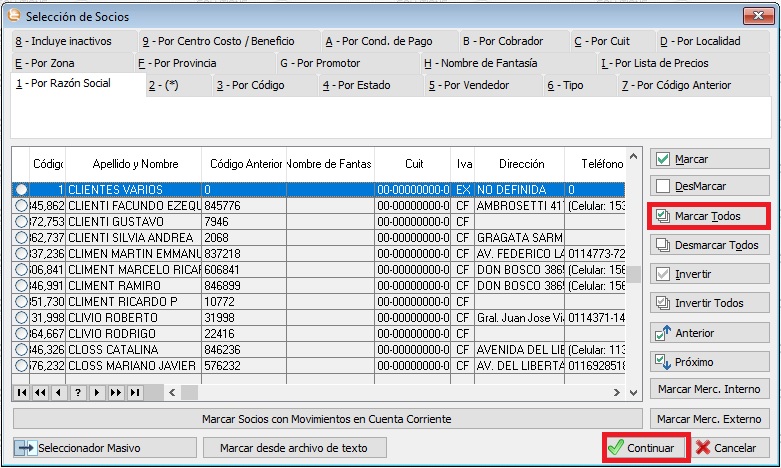Mark the CLIVIO ROBERTO row selector
The image size is (781, 468).
pos(22,318)
